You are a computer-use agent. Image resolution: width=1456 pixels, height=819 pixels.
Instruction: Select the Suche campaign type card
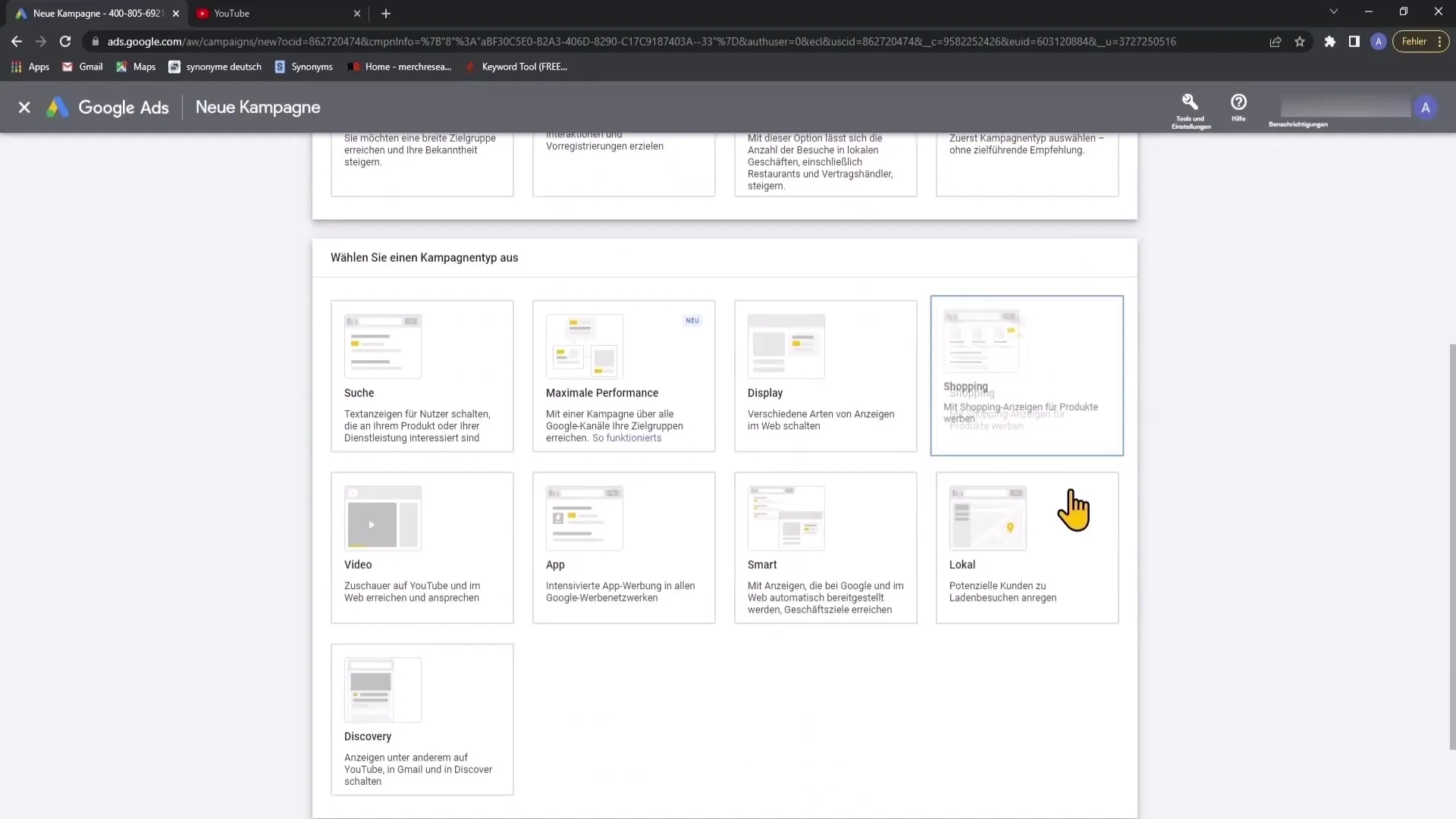pos(422,376)
